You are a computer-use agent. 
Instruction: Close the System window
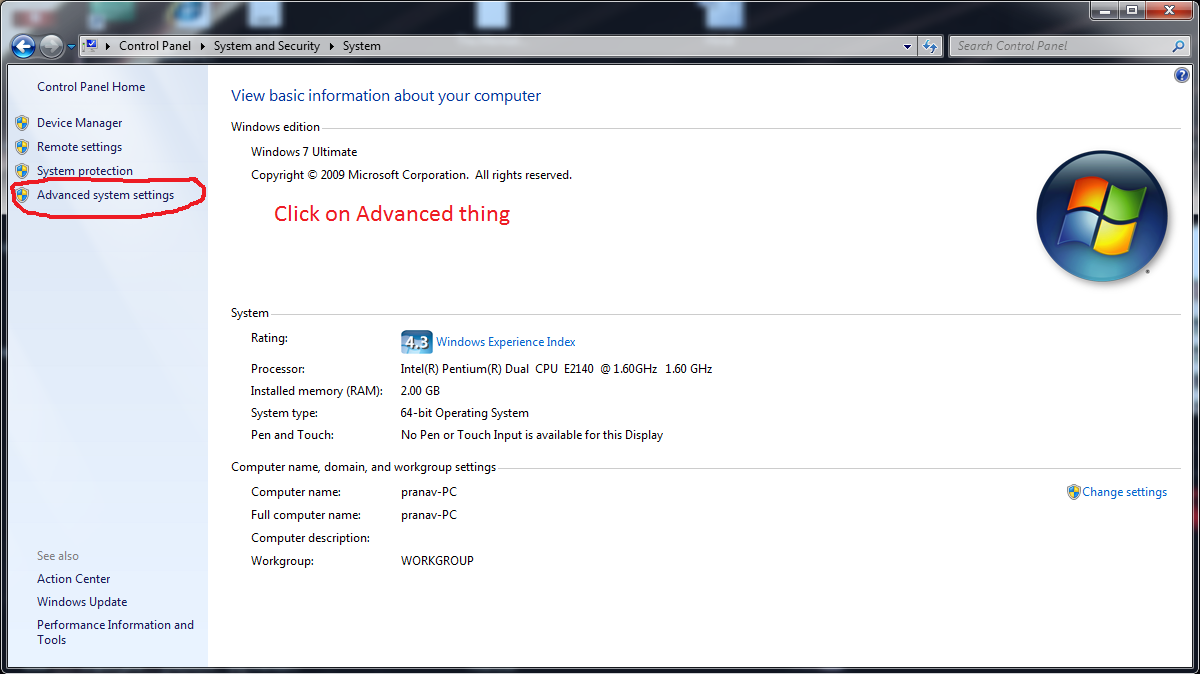[x=1169, y=10]
